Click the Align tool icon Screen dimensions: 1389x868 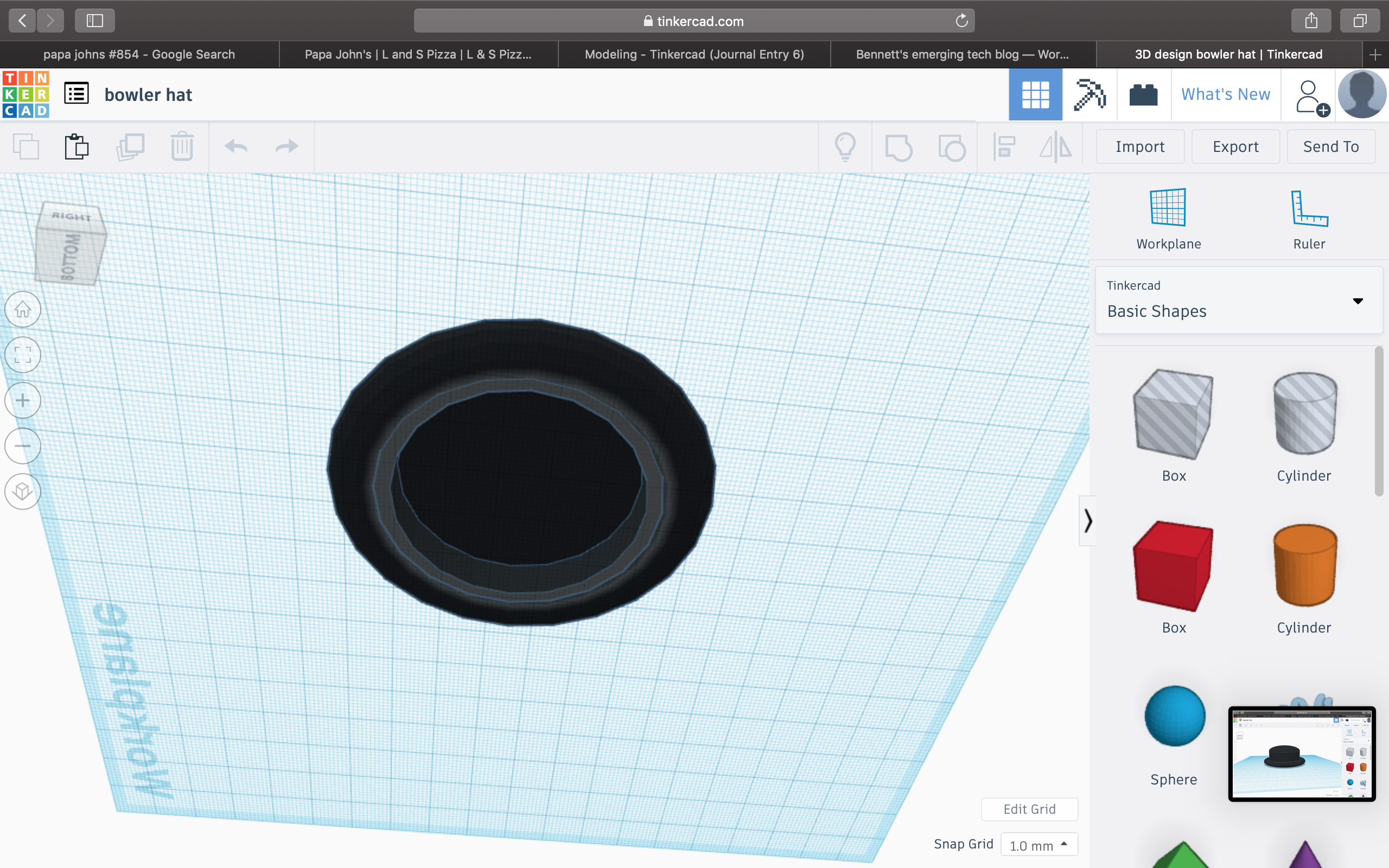tap(1004, 147)
